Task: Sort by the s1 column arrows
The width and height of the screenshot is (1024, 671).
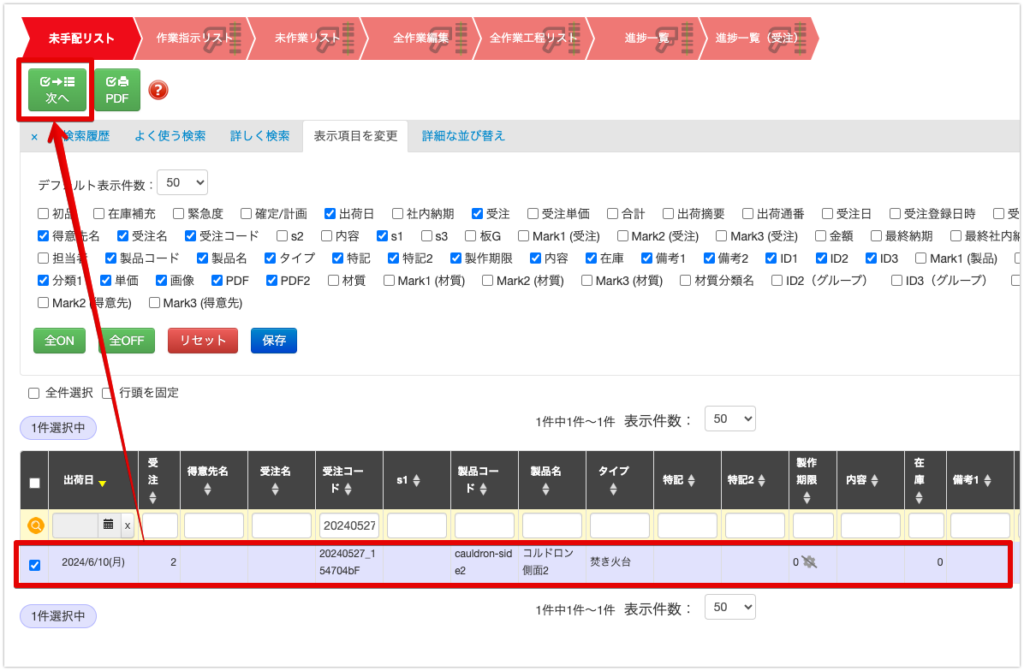Action: pyautogui.click(x=416, y=480)
